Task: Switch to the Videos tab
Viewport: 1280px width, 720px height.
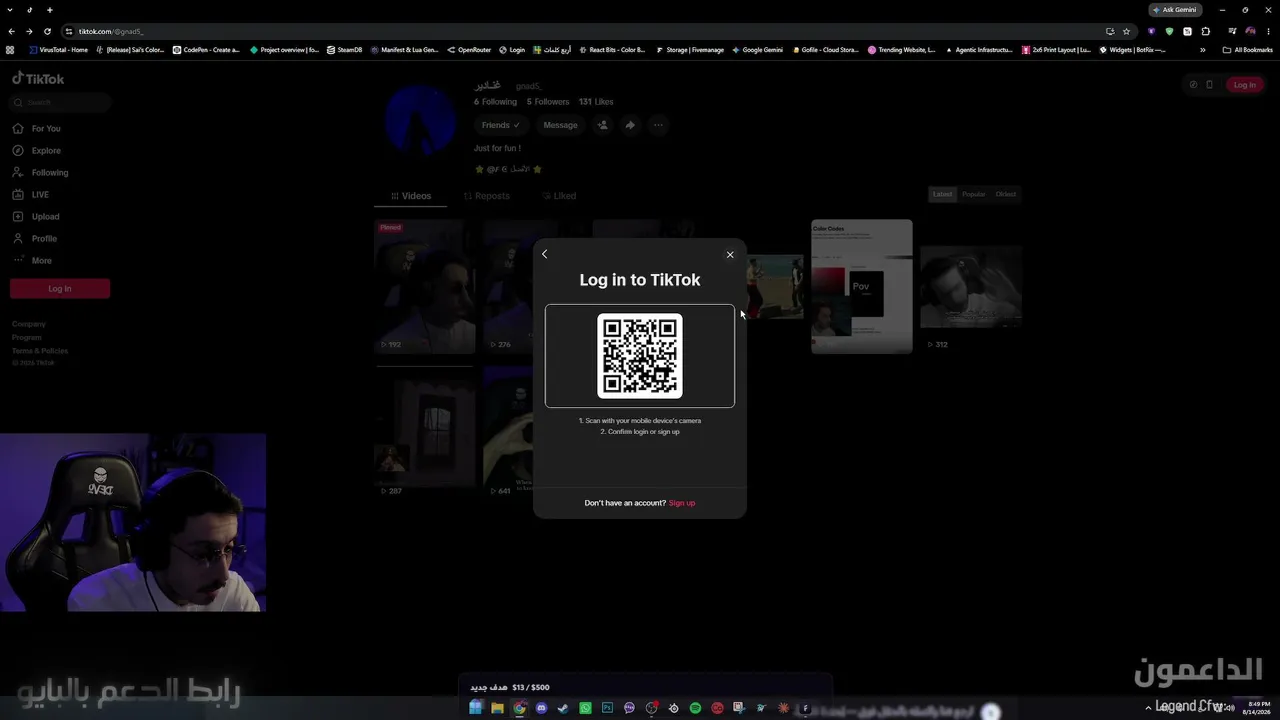Action: [411, 196]
